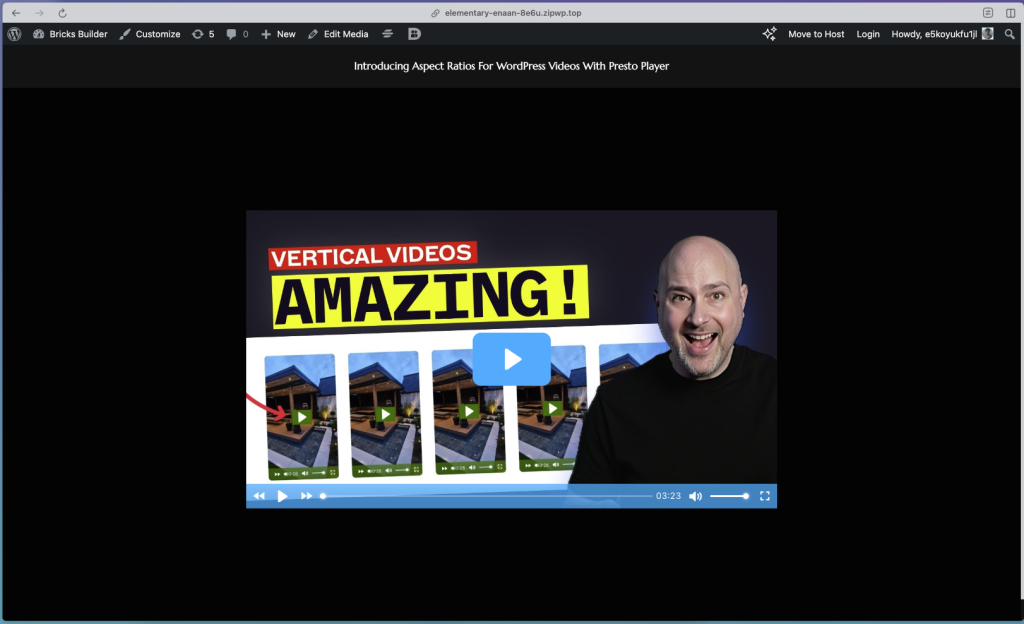This screenshot has height=624, width=1024.
Task: Click the Move to Host link
Action: 816,34
